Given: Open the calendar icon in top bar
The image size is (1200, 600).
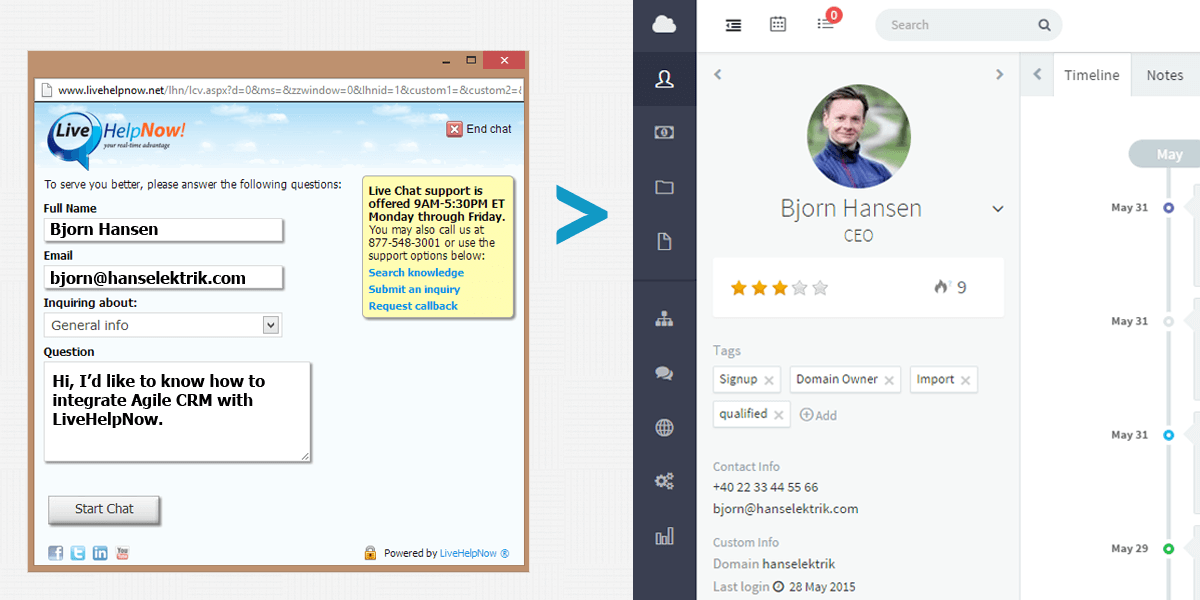Looking at the screenshot, I should (x=778, y=24).
